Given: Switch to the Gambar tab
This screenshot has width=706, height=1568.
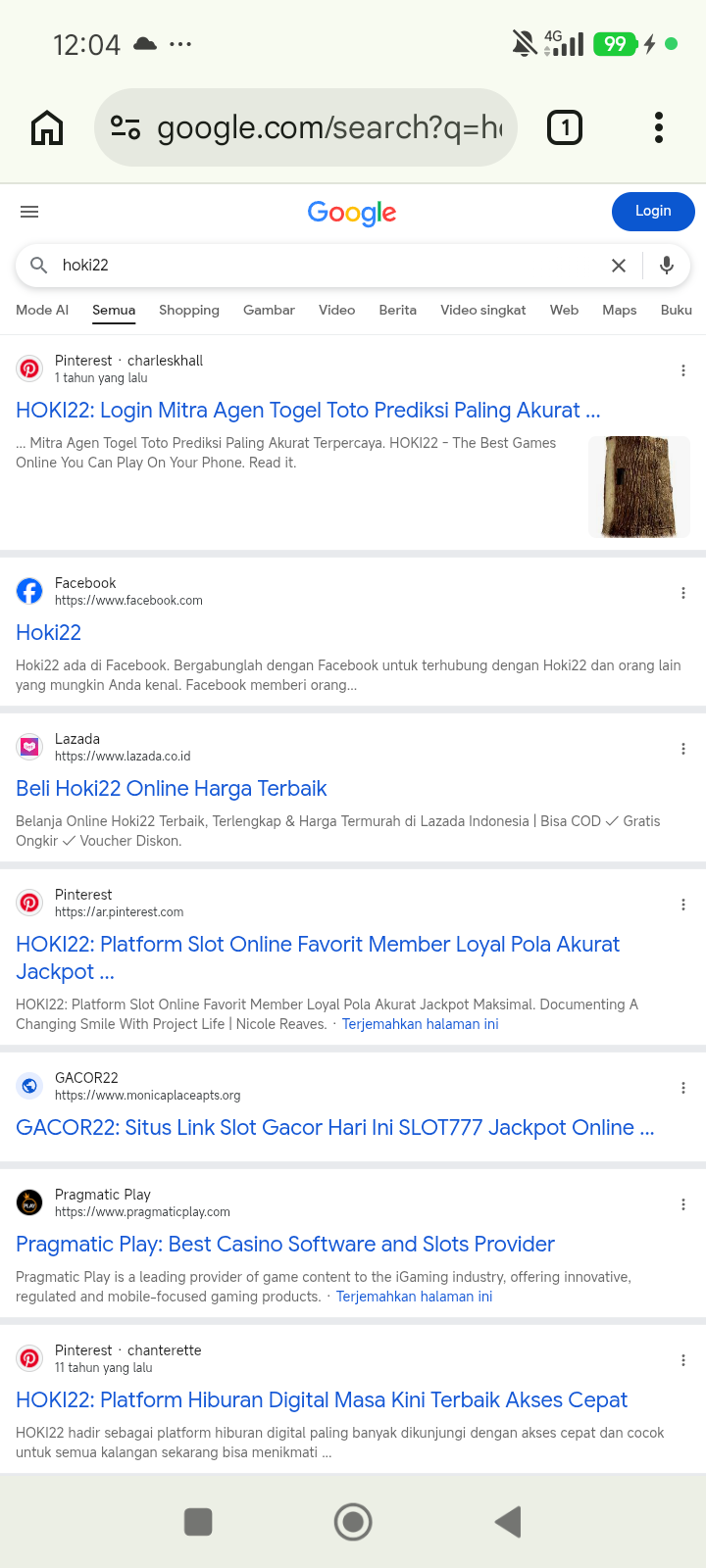Looking at the screenshot, I should coord(269,310).
